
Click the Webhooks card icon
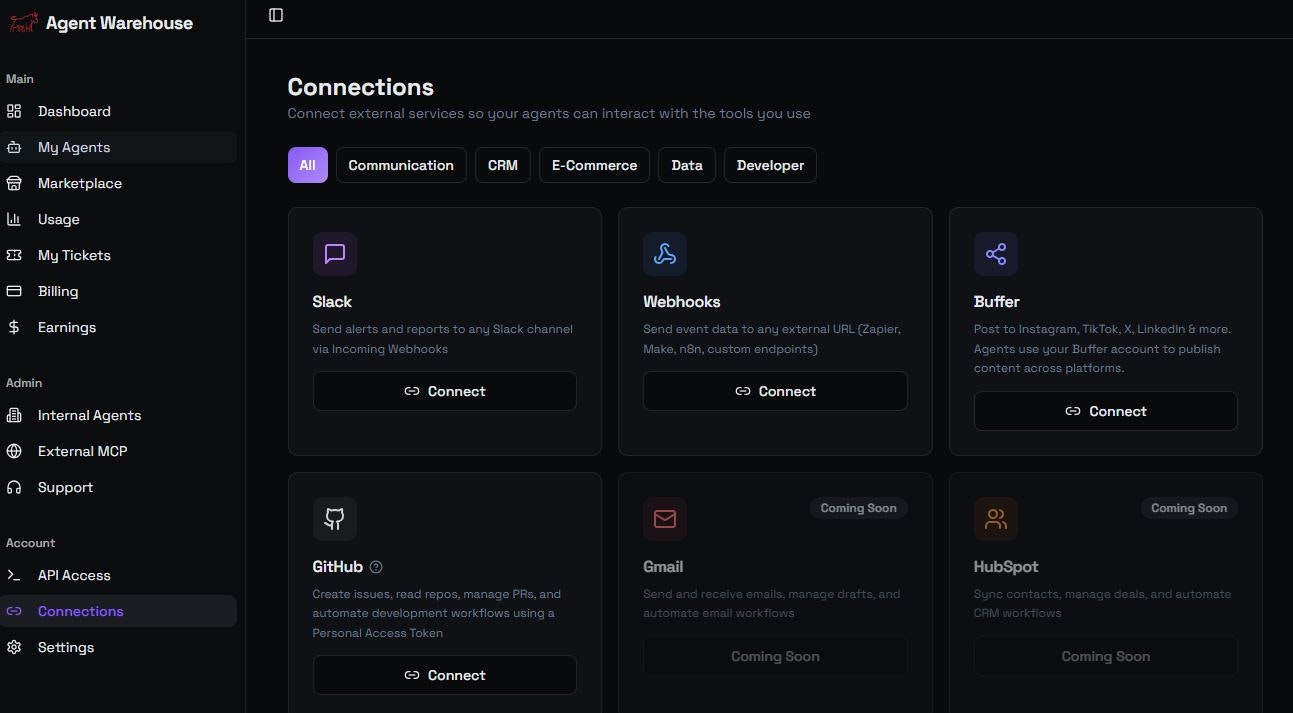665,254
